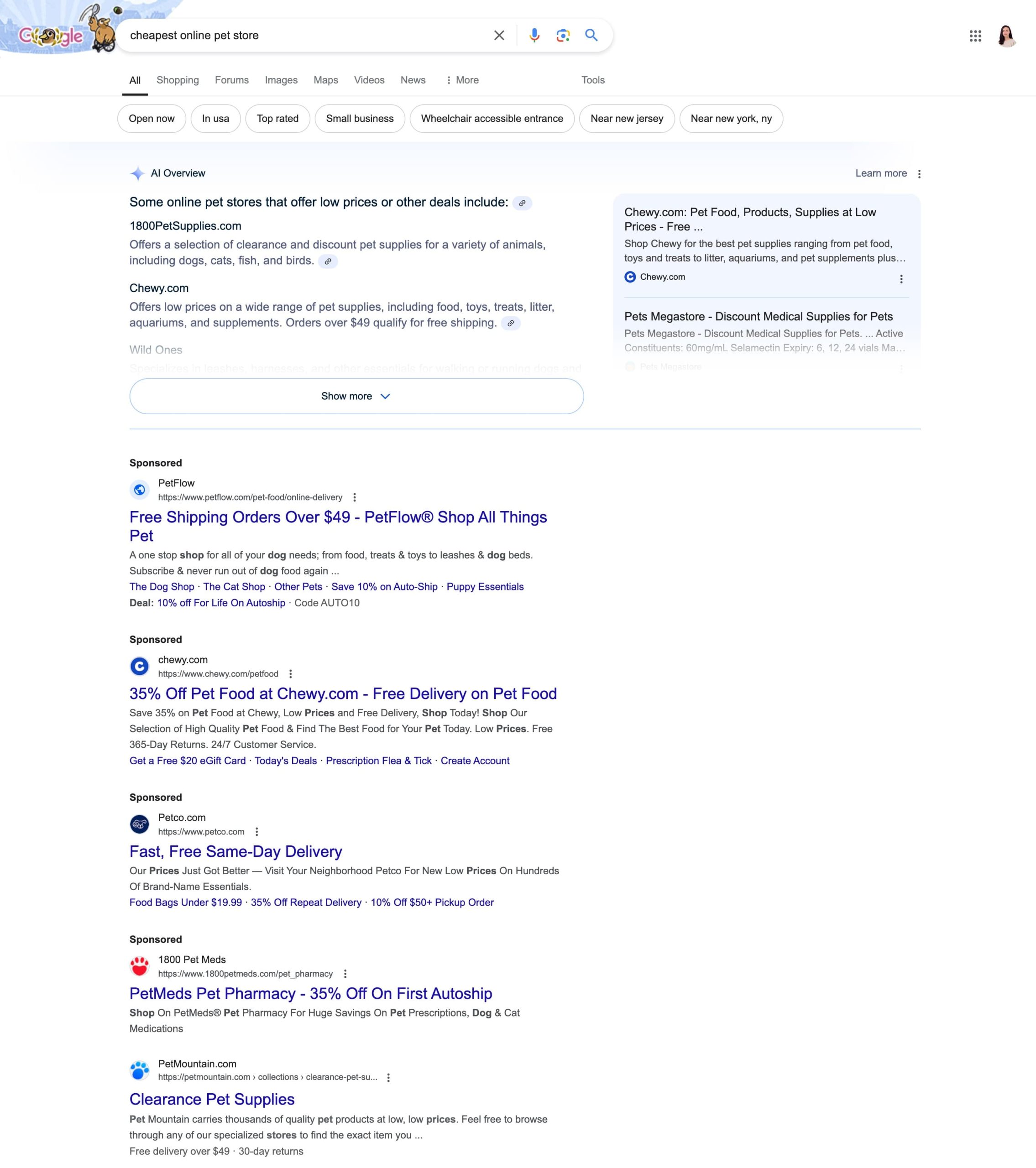The image size is (1036, 1168).
Task: Click the 35% Off Pet Food at Chewy.com headline
Action: point(343,694)
